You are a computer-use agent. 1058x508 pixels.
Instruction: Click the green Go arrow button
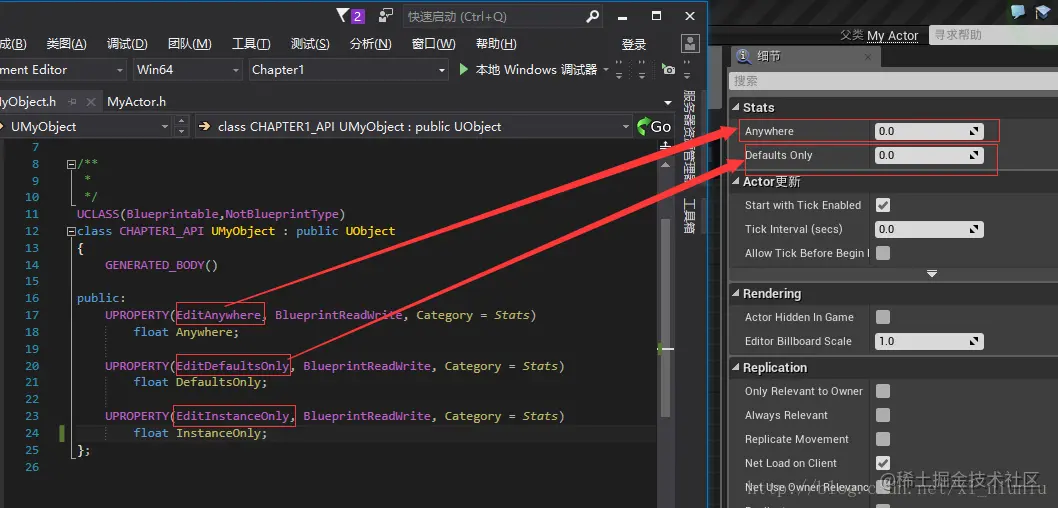[x=655, y=126]
